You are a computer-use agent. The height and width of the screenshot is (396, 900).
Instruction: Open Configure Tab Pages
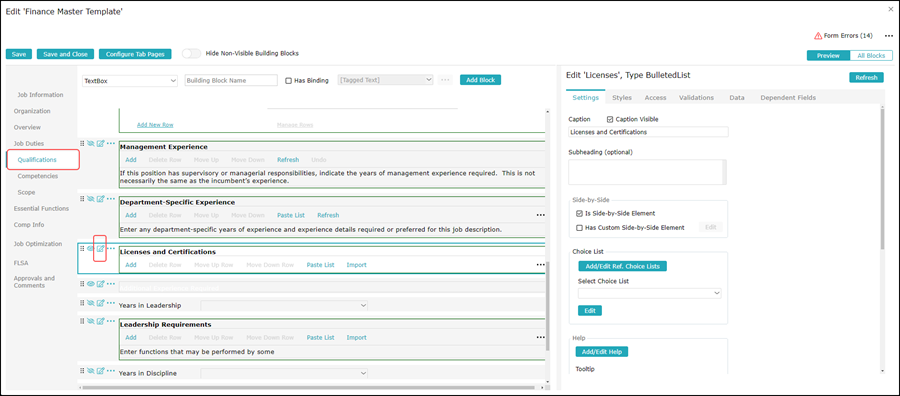135,54
